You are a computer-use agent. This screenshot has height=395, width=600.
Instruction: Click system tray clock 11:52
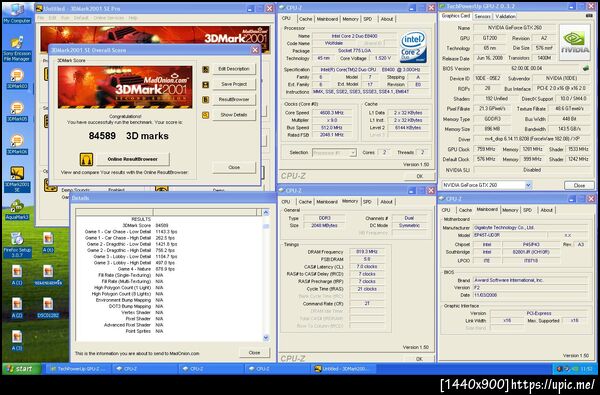pyautogui.click(x=587, y=369)
